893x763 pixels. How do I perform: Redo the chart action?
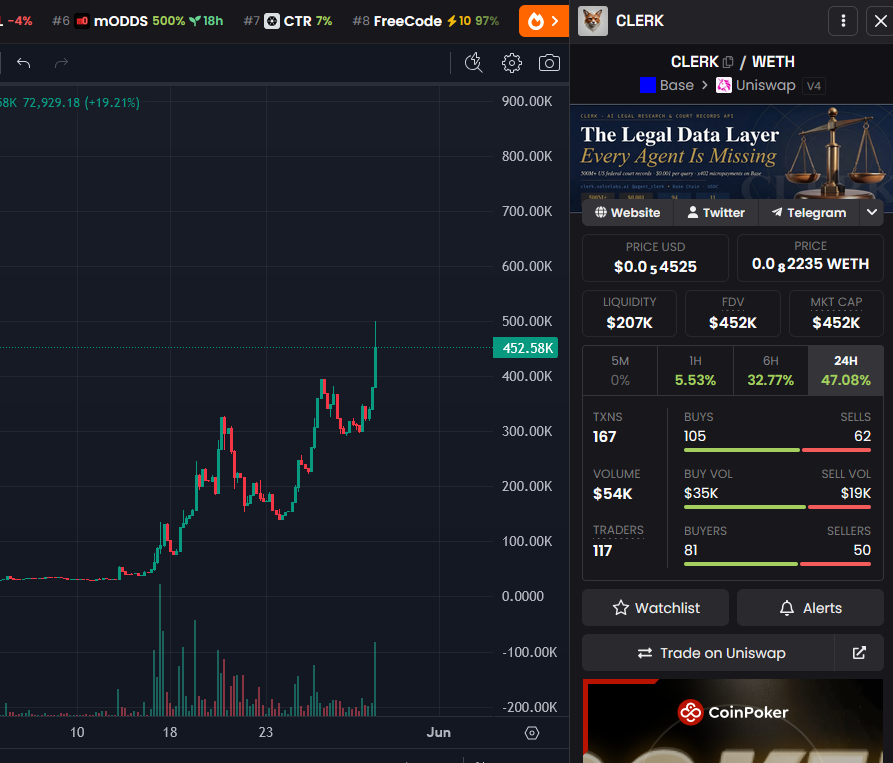(61, 63)
